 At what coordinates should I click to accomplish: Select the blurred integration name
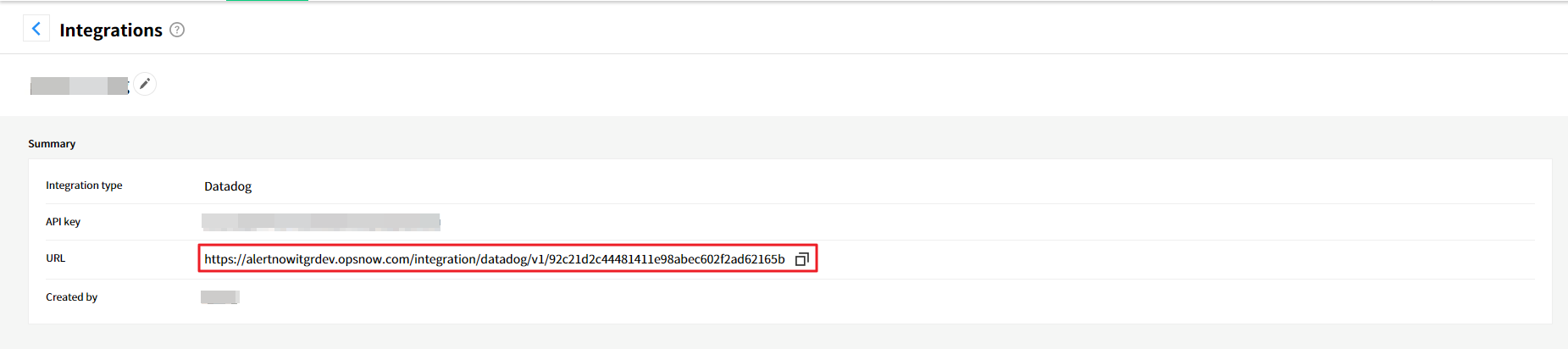79,86
